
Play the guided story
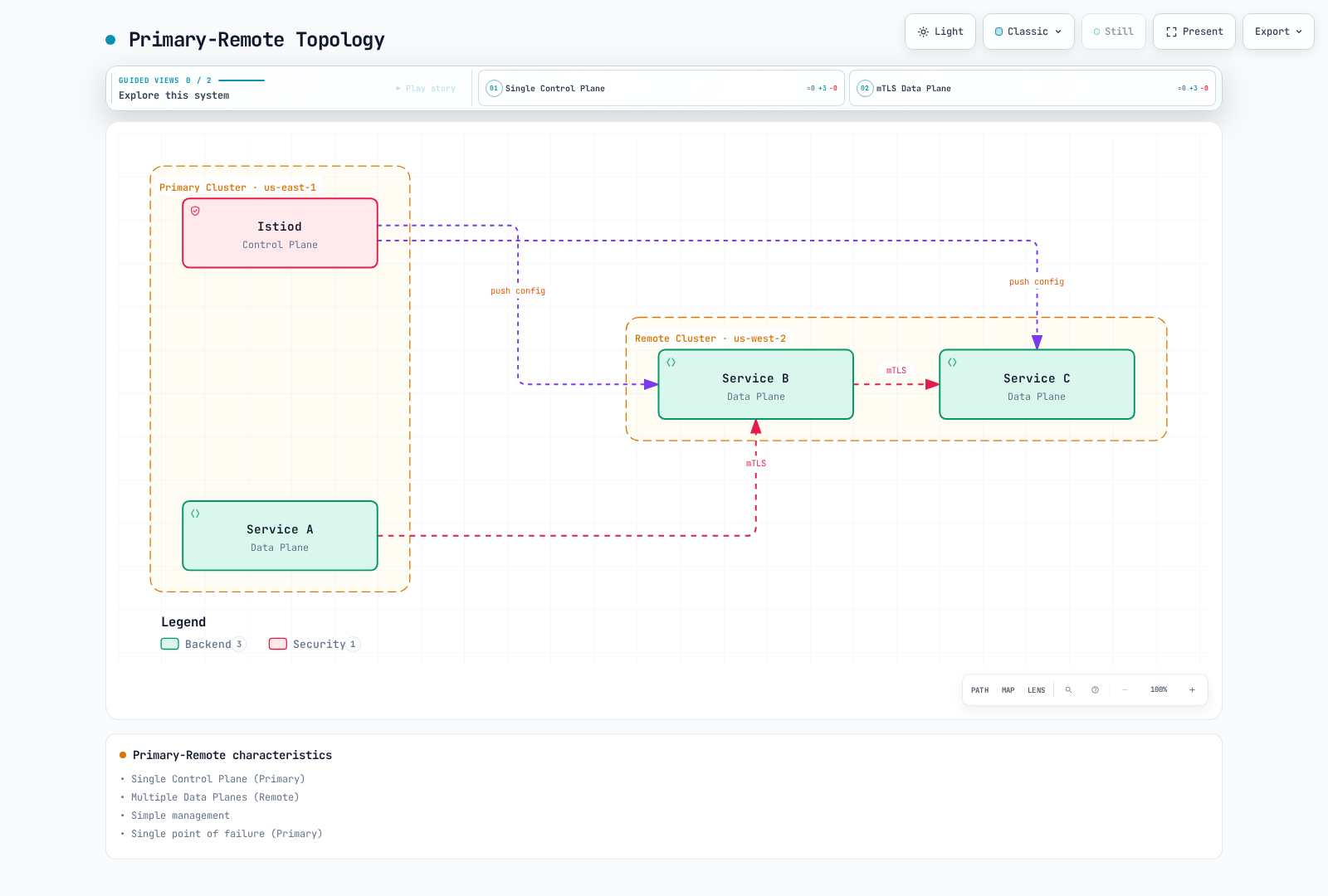(x=426, y=88)
